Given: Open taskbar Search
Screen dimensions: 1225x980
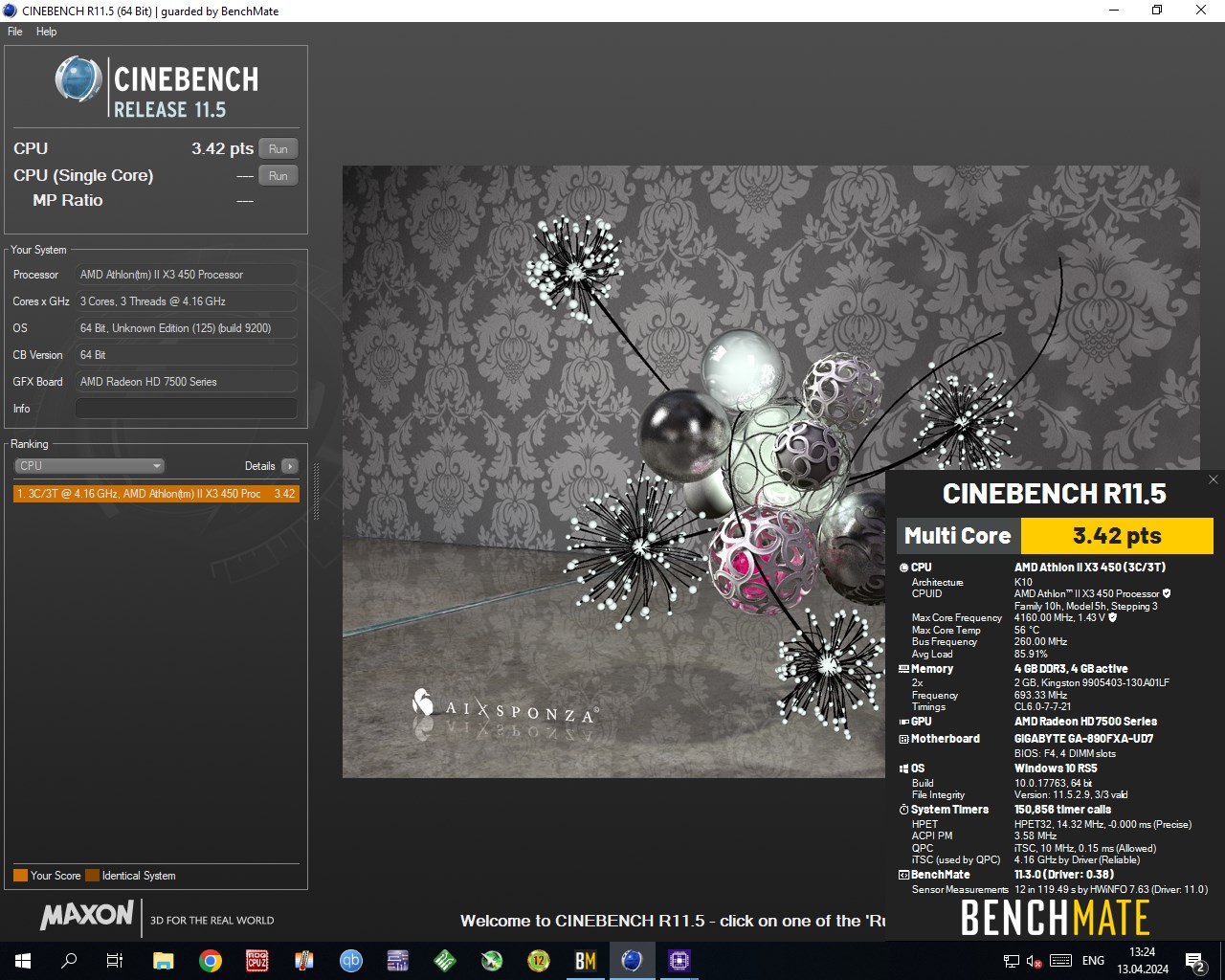Looking at the screenshot, I should click(69, 961).
